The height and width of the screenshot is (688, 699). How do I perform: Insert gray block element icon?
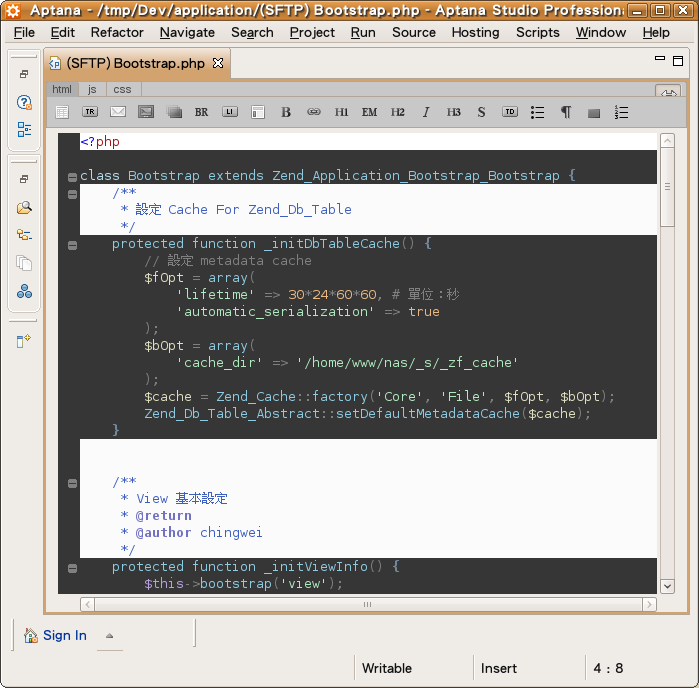(594, 113)
